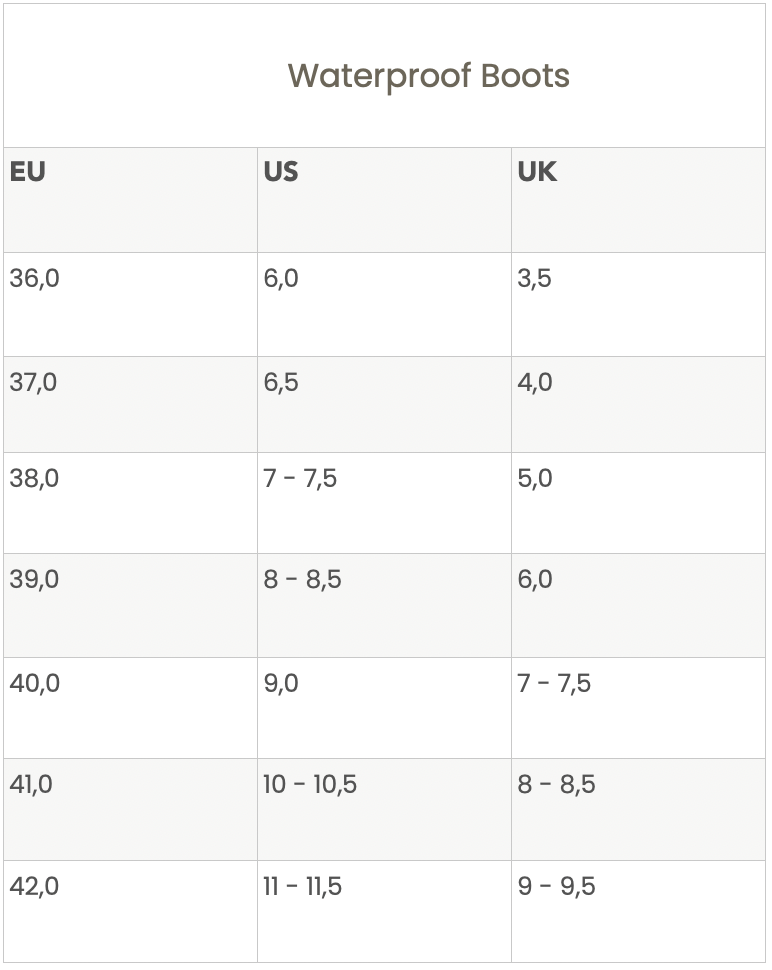Click the EU size 36,0 cell
This screenshot has width=772, height=970.
point(35,278)
